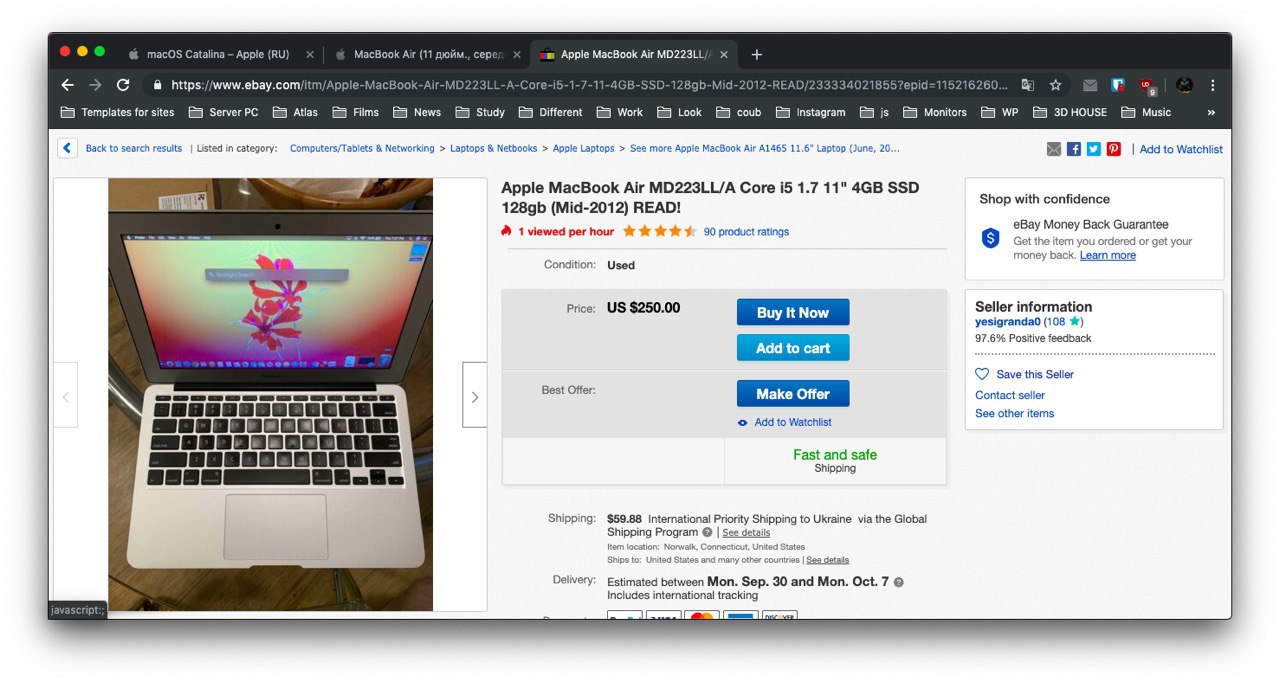Click the back arrow beside search results

pyautogui.click(x=67, y=148)
